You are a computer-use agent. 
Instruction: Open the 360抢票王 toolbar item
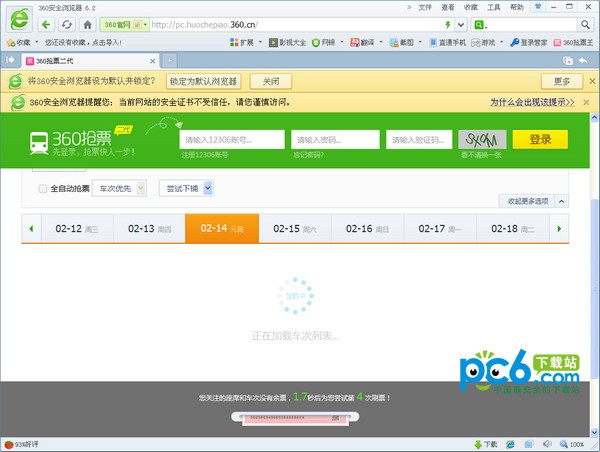click(x=573, y=42)
